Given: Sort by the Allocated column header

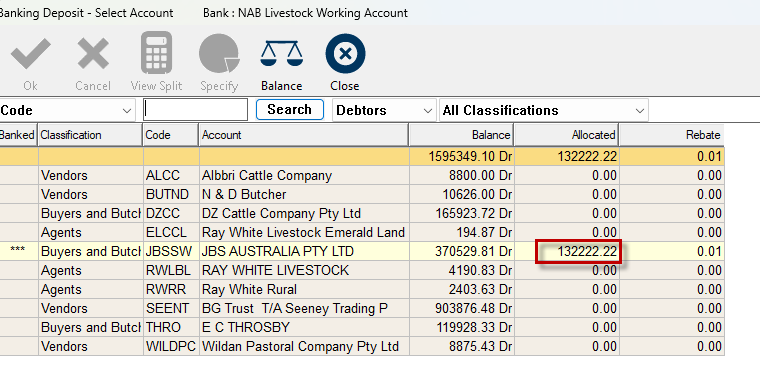Looking at the screenshot, I should click(x=566, y=134).
